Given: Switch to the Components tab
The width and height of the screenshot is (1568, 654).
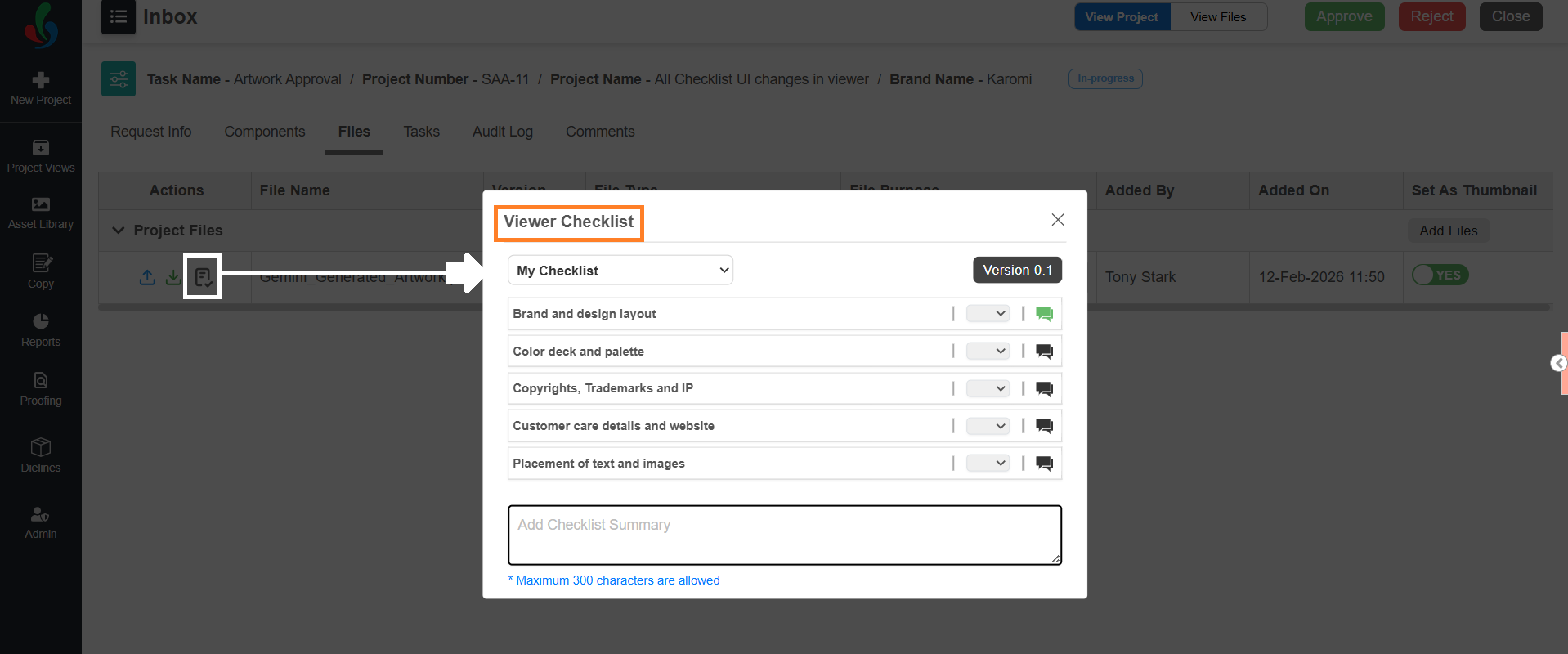Looking at the screenshot, I should (x=264, y=132).
